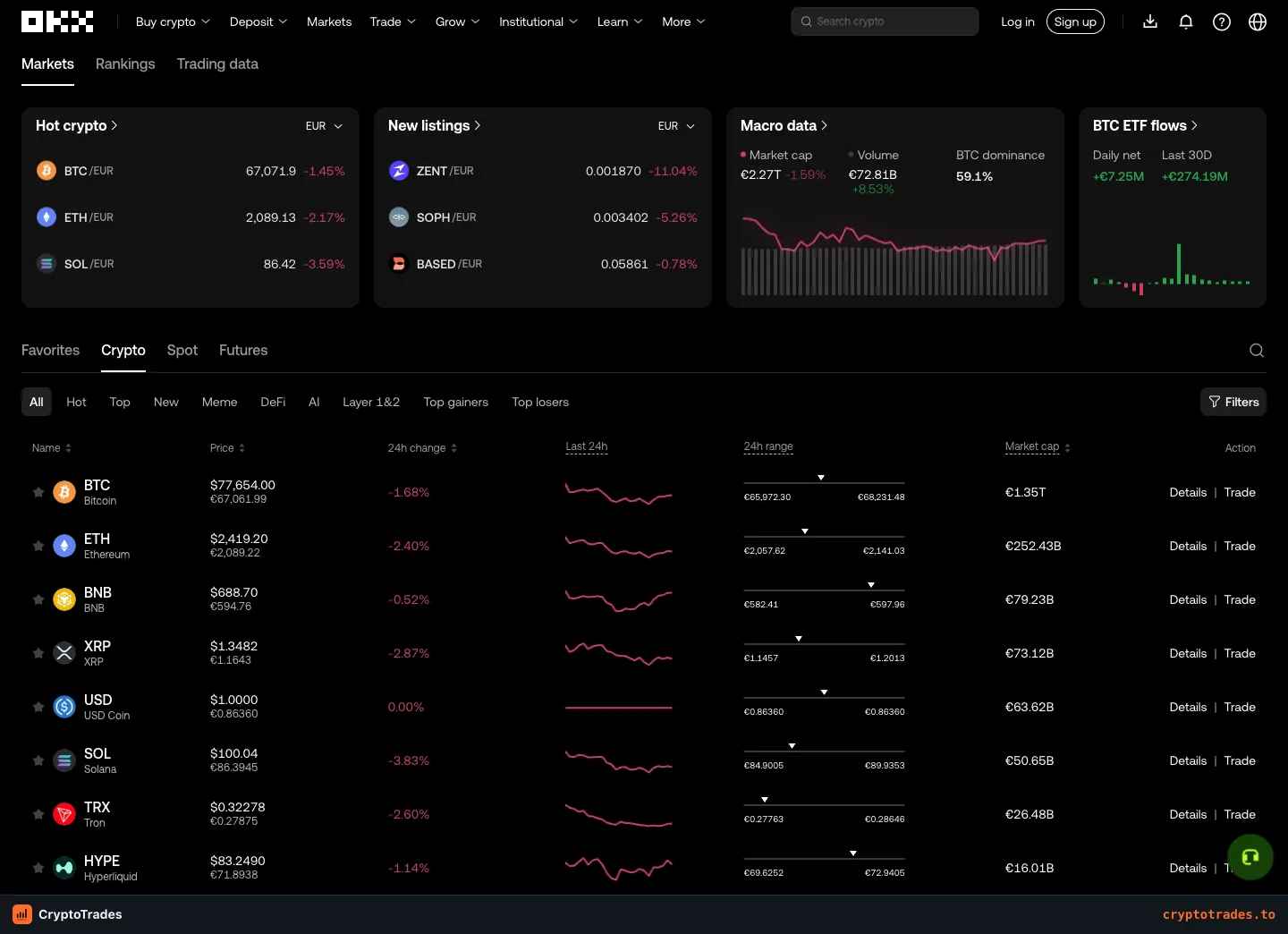Sort table by Price column
1288x934 pixels.
pos(227,448)
